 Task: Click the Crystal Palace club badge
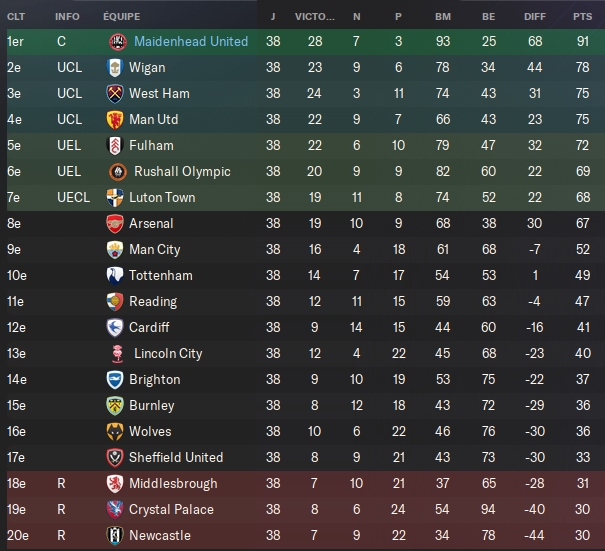pyautogui.click(x=114, y=510)
